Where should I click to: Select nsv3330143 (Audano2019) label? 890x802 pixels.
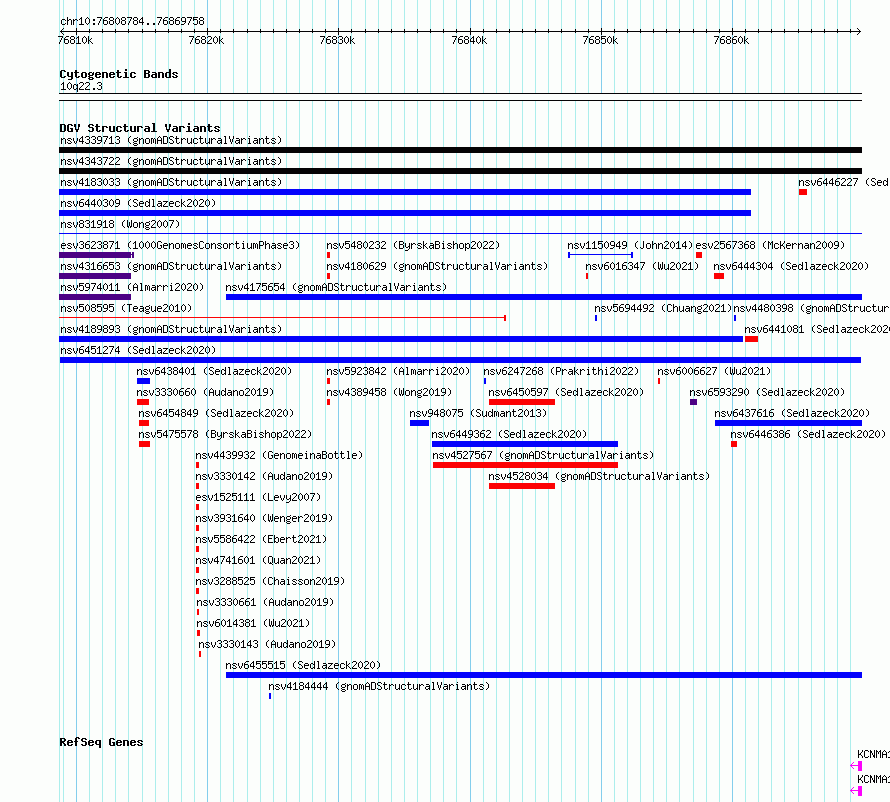click(x=267, y=644)
